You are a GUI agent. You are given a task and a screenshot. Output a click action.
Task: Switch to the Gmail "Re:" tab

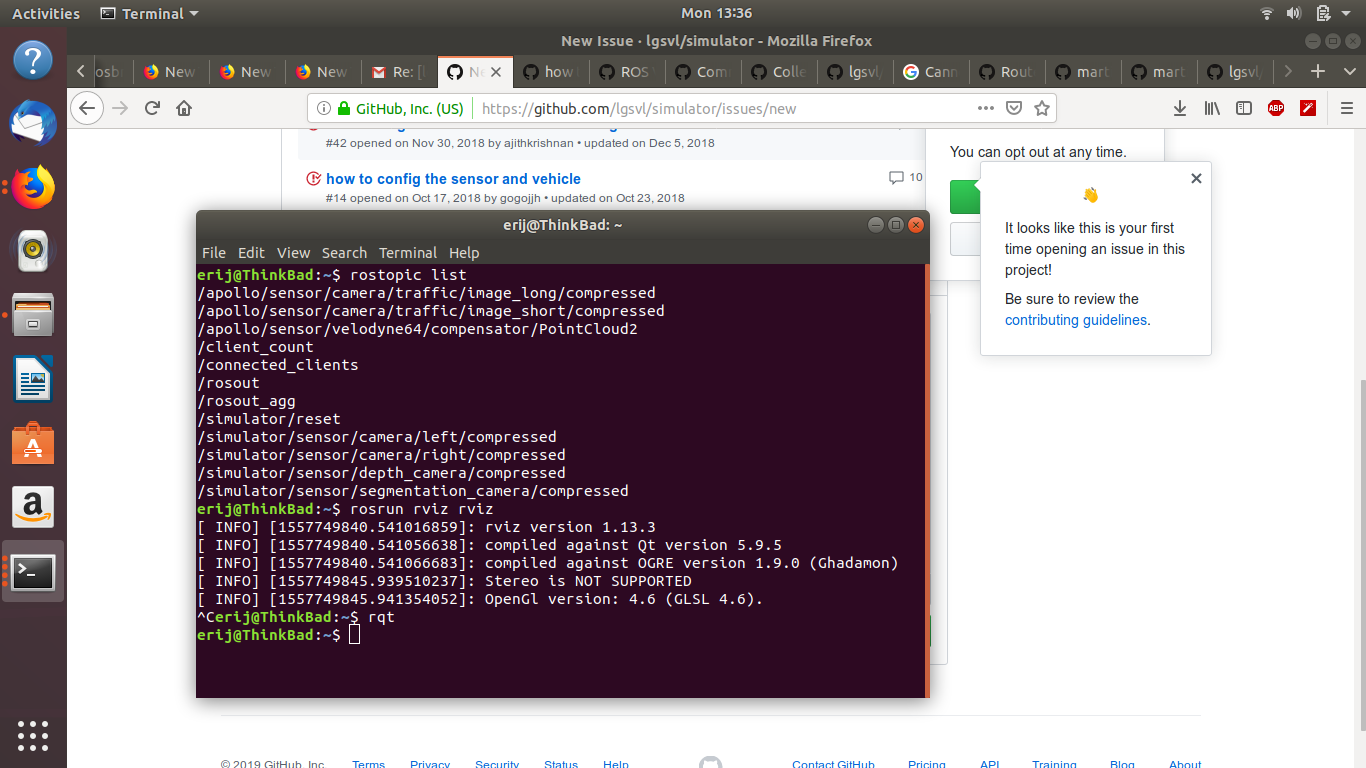pyautogui.click(x=399, y=72)
